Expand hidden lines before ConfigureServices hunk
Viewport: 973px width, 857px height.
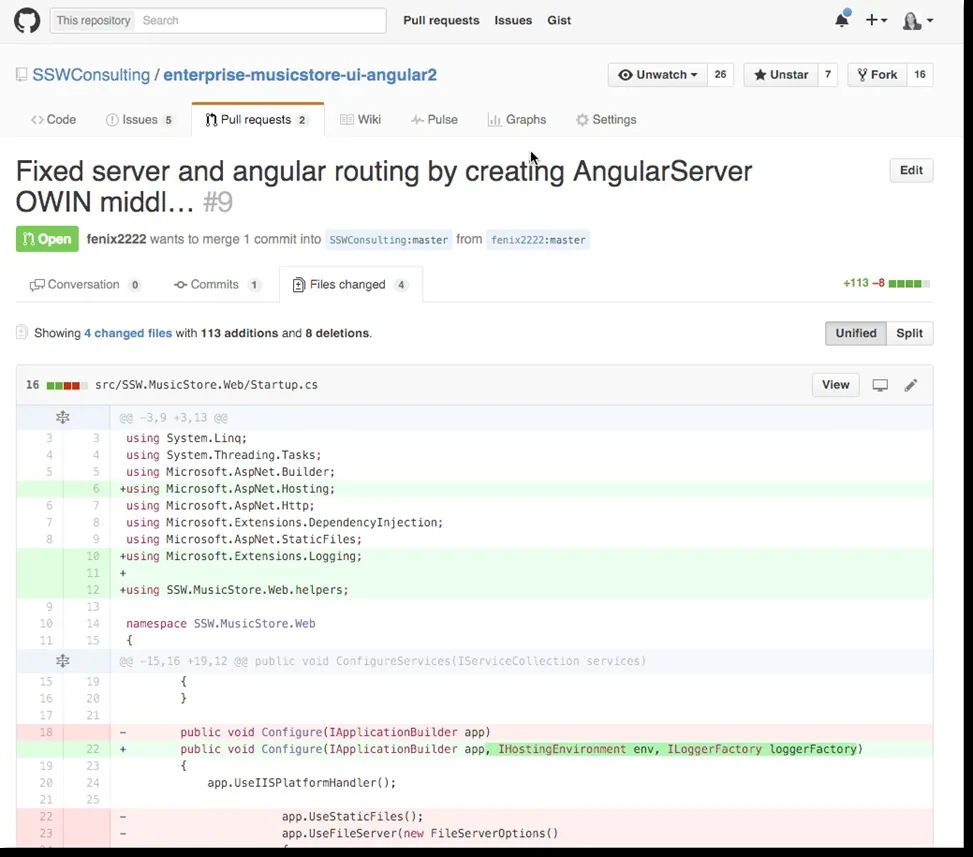(63, 662)
